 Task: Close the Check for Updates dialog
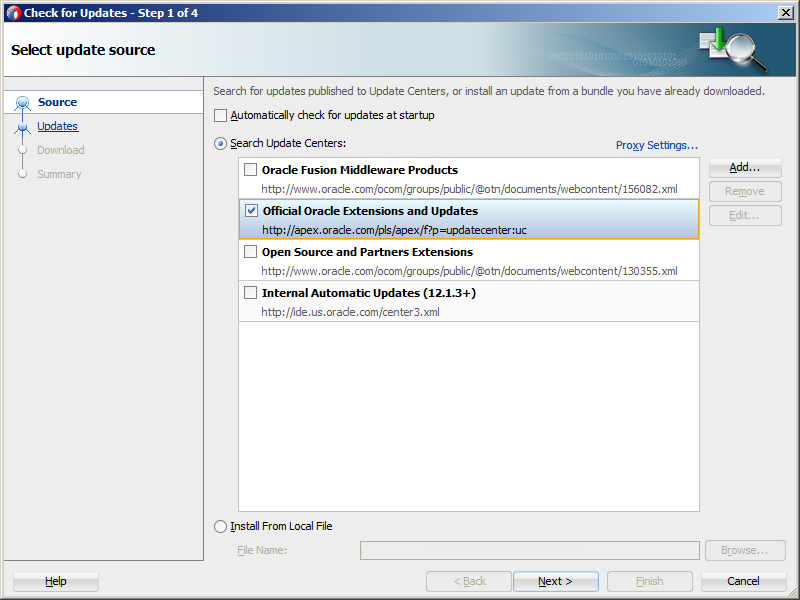click(786, 13)
